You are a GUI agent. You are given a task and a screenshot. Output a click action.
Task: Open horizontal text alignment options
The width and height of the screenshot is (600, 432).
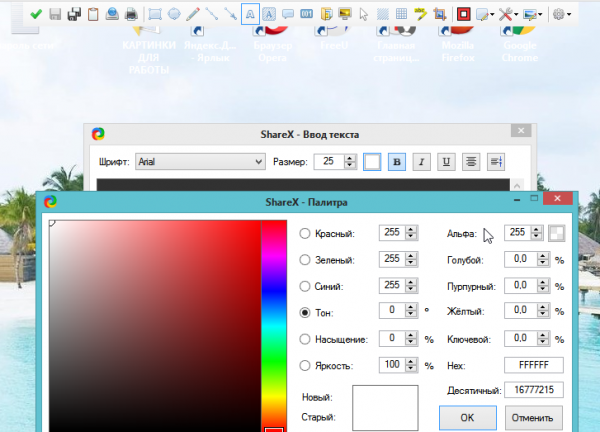471,162
